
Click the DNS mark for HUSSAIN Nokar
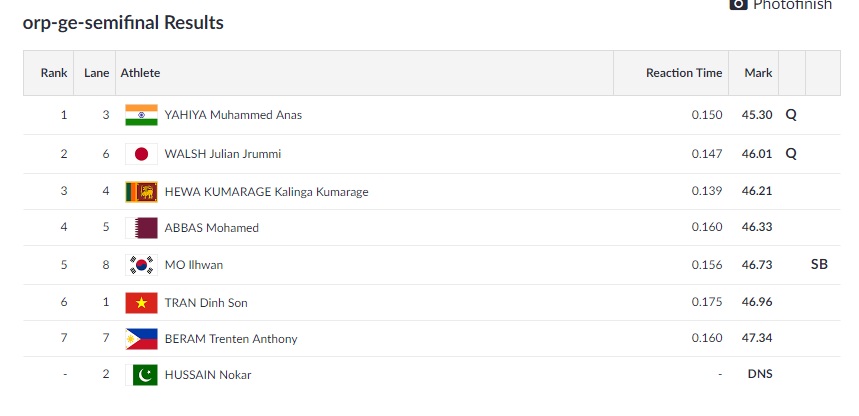[x=760, y=374]
